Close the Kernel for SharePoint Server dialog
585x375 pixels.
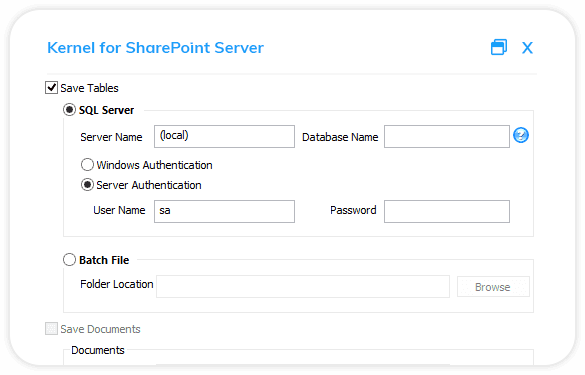[527, 48]
